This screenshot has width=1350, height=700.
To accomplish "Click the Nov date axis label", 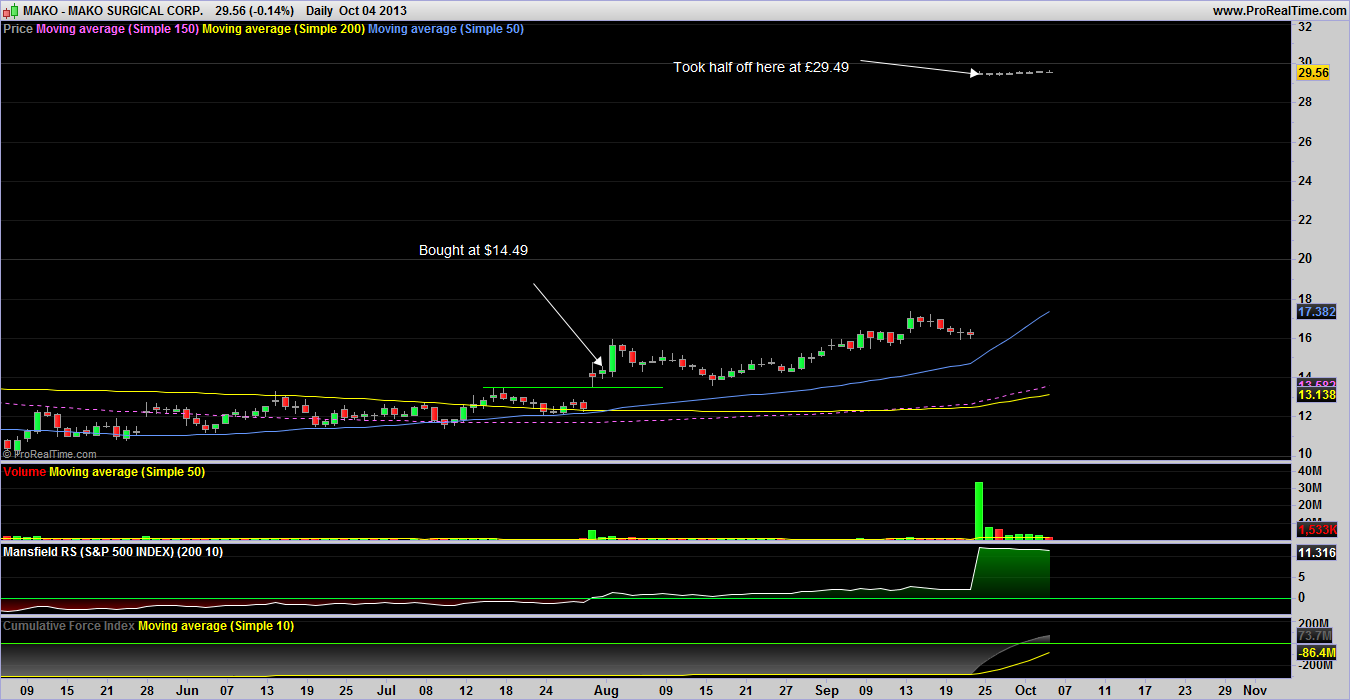I will pos(1254,690).
